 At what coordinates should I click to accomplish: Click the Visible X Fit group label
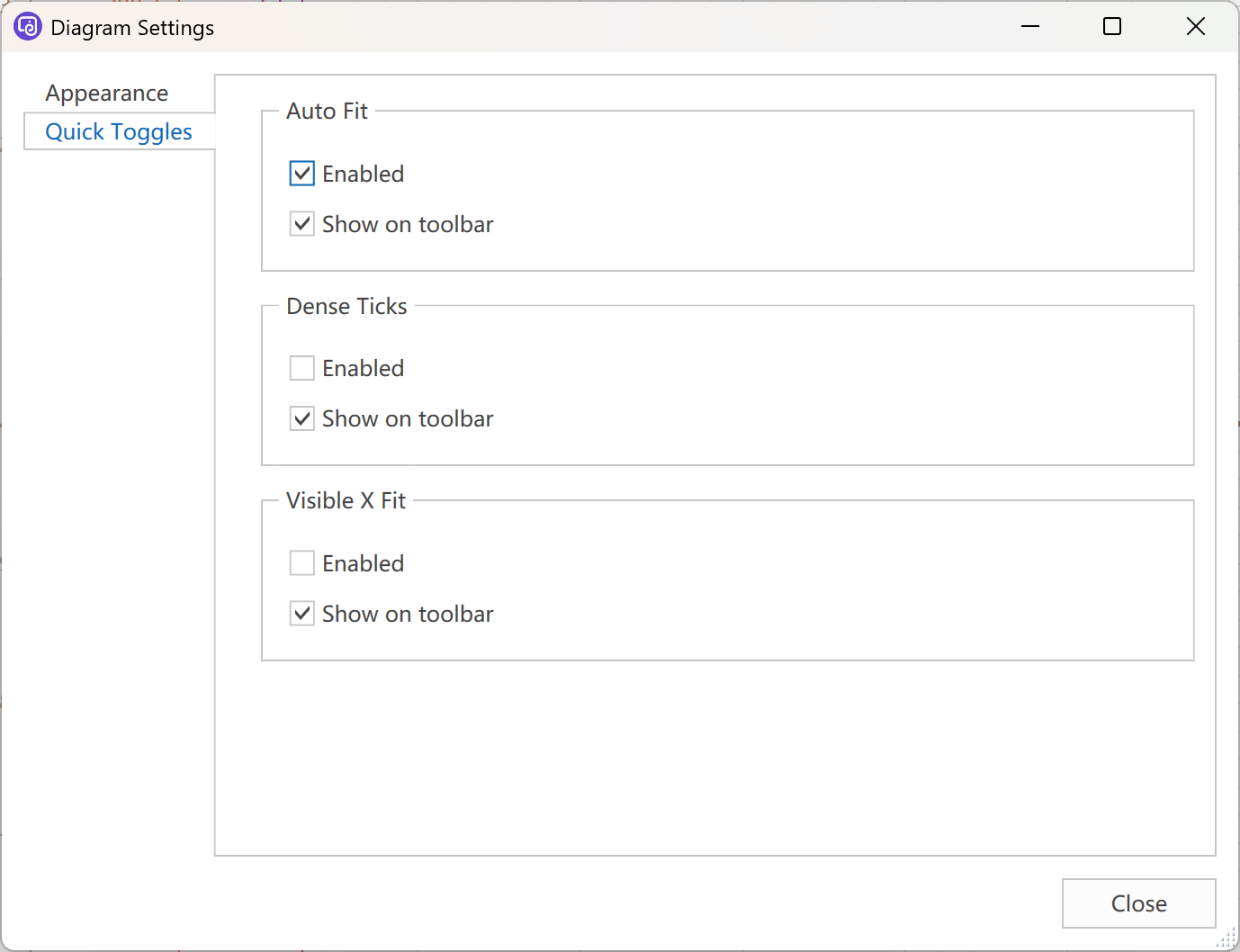click(x=346, y=500)
